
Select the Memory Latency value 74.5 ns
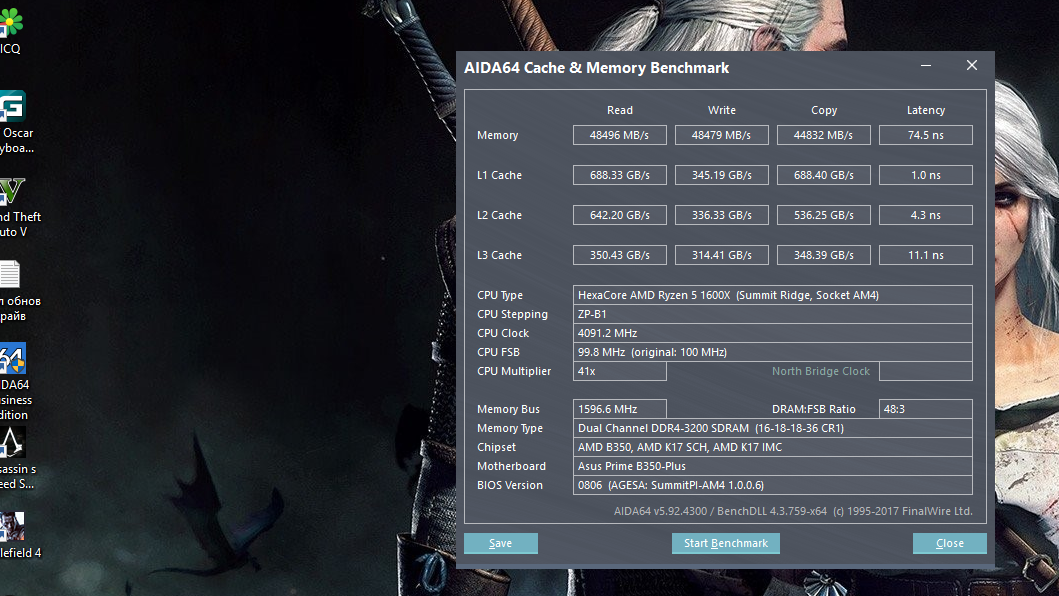tap(925, 135)
